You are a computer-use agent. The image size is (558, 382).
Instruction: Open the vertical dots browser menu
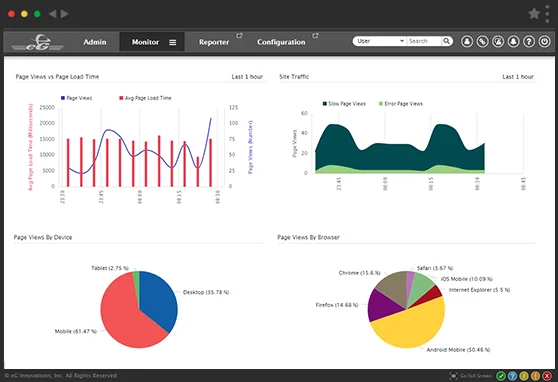click(547, 14)
